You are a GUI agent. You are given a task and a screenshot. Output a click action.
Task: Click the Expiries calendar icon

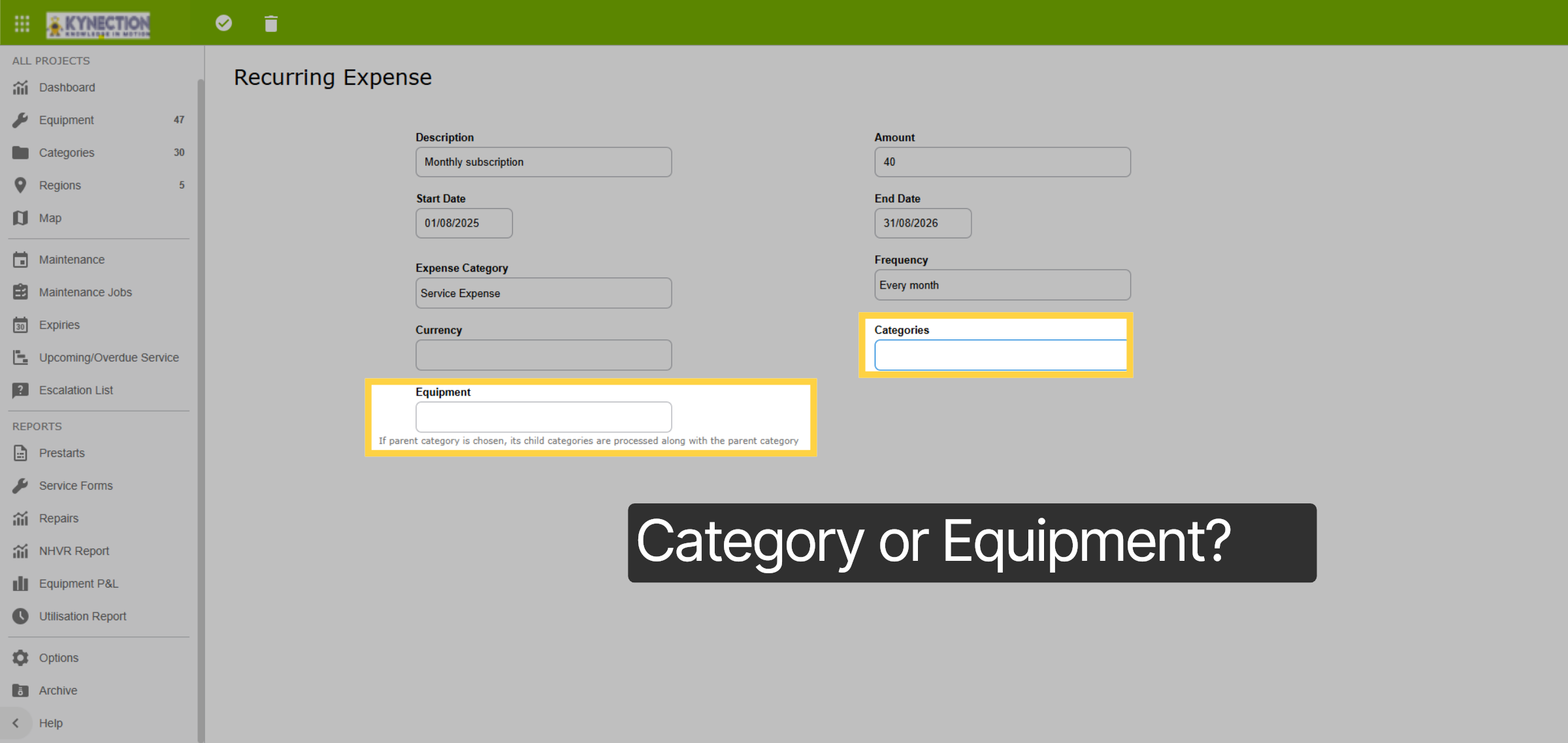pos(20,325)
